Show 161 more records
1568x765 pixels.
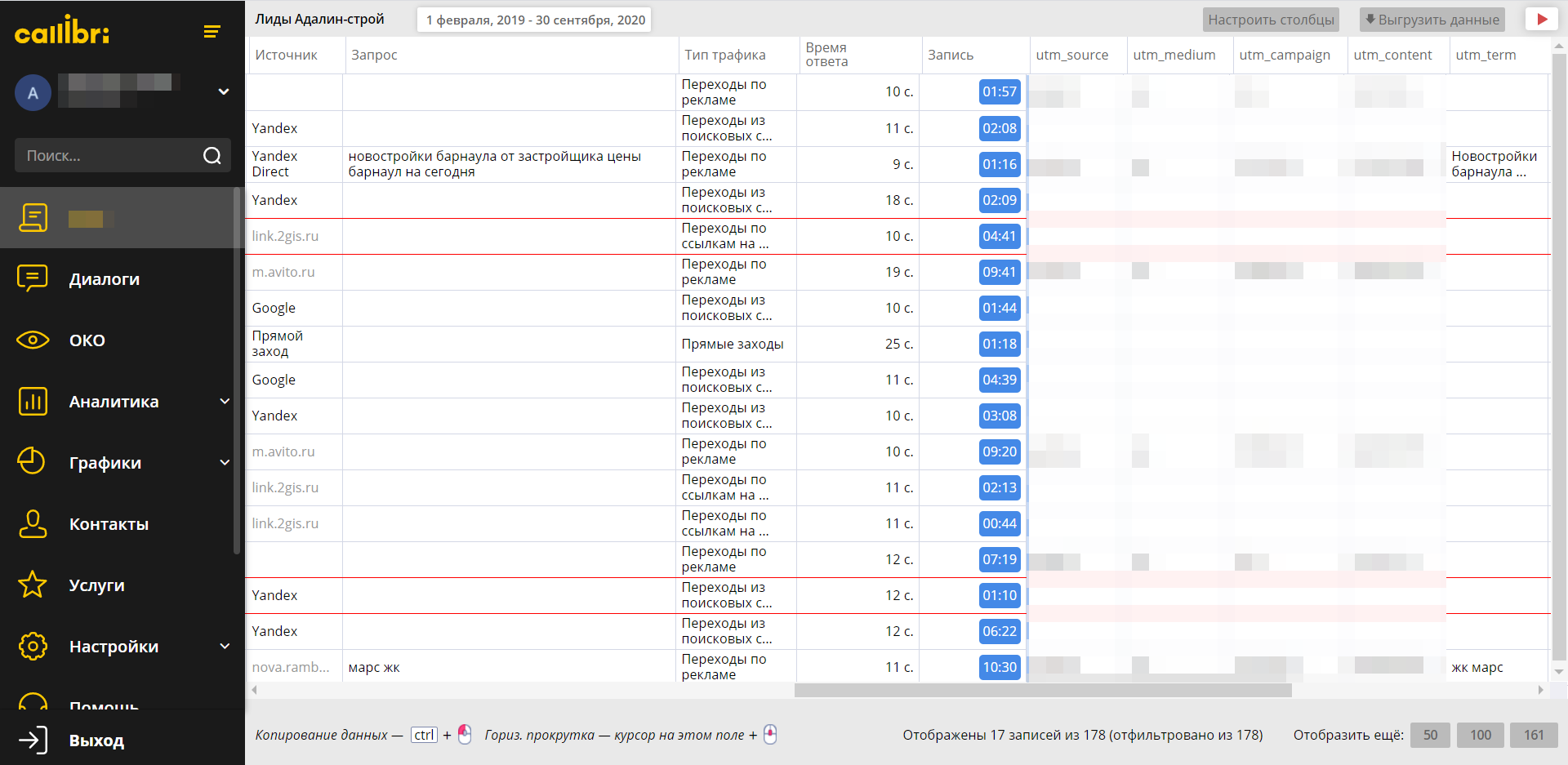(x=1534, y=735)
